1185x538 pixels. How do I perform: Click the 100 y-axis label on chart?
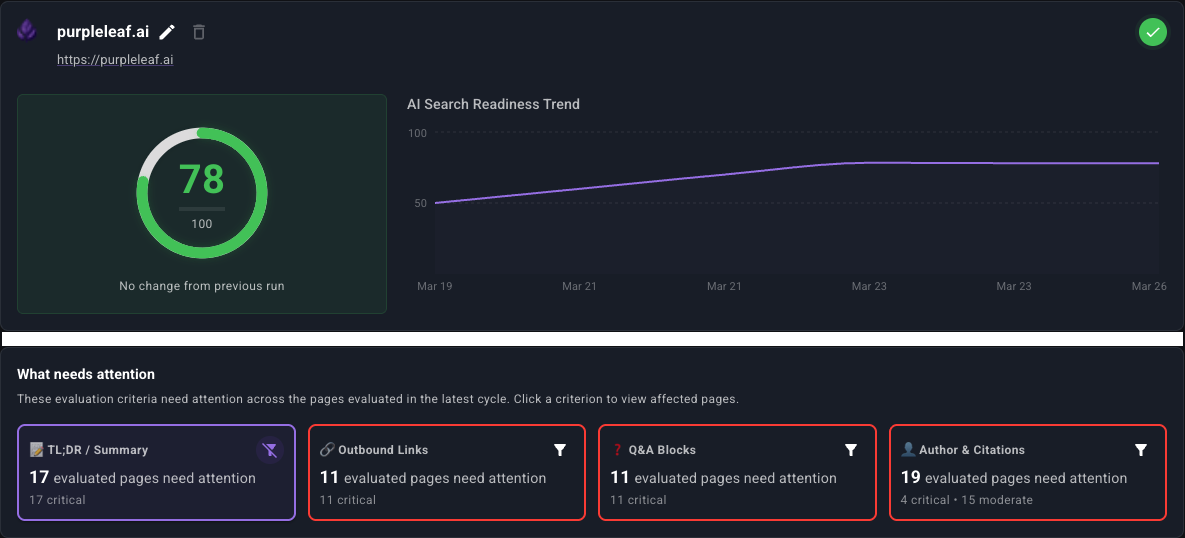[418, 133]
